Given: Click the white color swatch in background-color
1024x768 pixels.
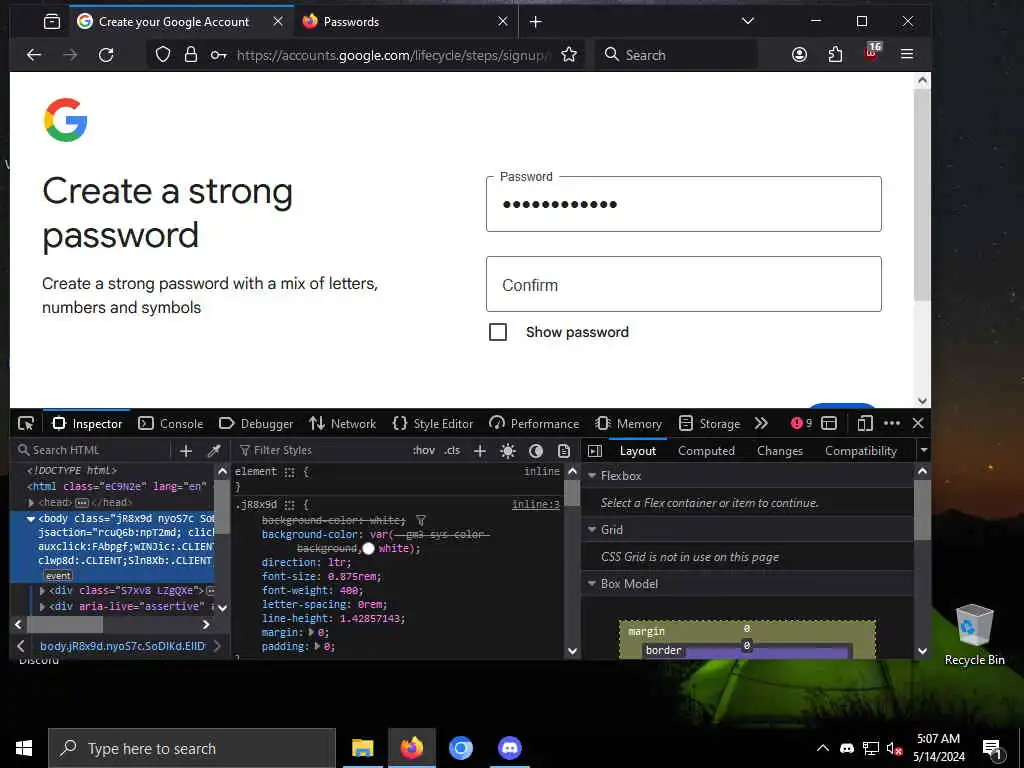Looking at the screenshot, I should point(368,549).
